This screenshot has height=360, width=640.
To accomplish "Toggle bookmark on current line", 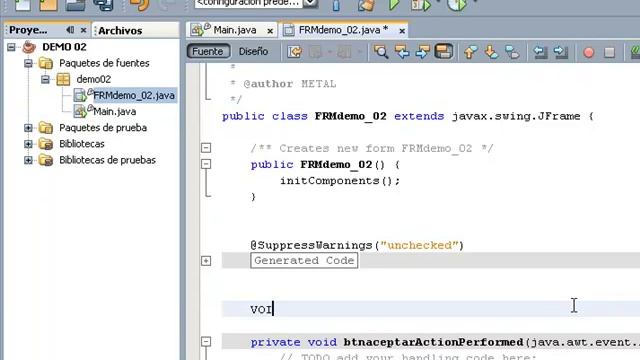I will [512, 52].
